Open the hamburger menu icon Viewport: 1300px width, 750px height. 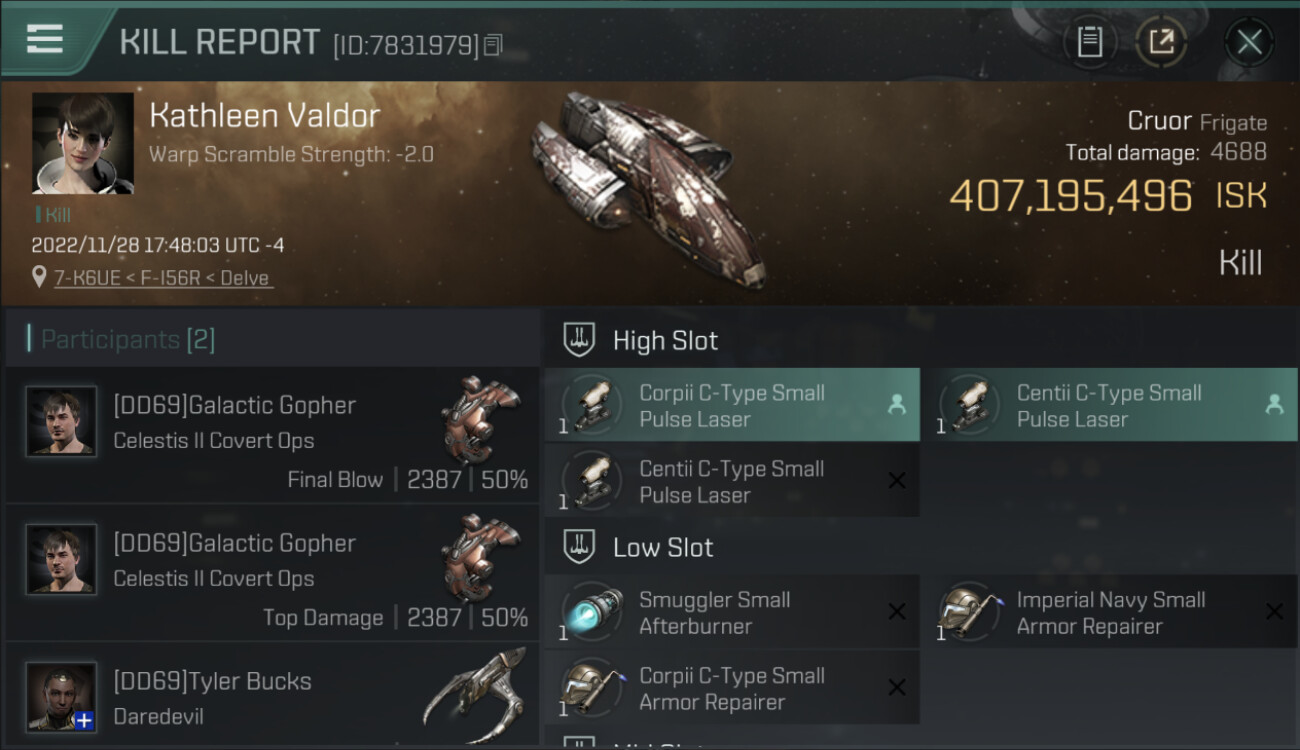(x=45, y=39)
